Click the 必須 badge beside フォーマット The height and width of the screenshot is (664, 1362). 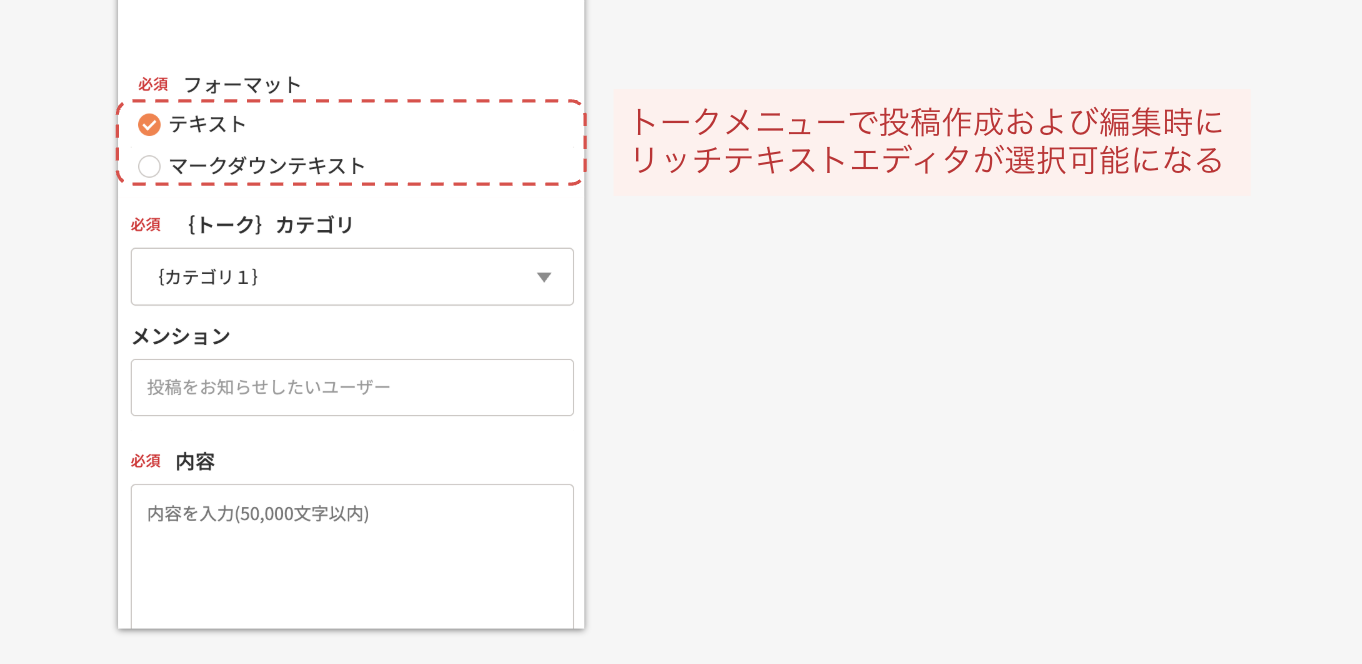pyautogui.click(x=153, y=85)
